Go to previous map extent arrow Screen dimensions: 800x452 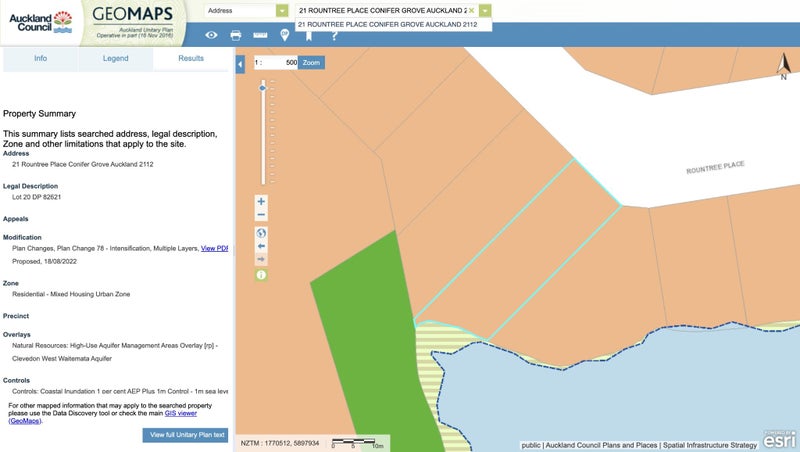(x=261, y=246)
